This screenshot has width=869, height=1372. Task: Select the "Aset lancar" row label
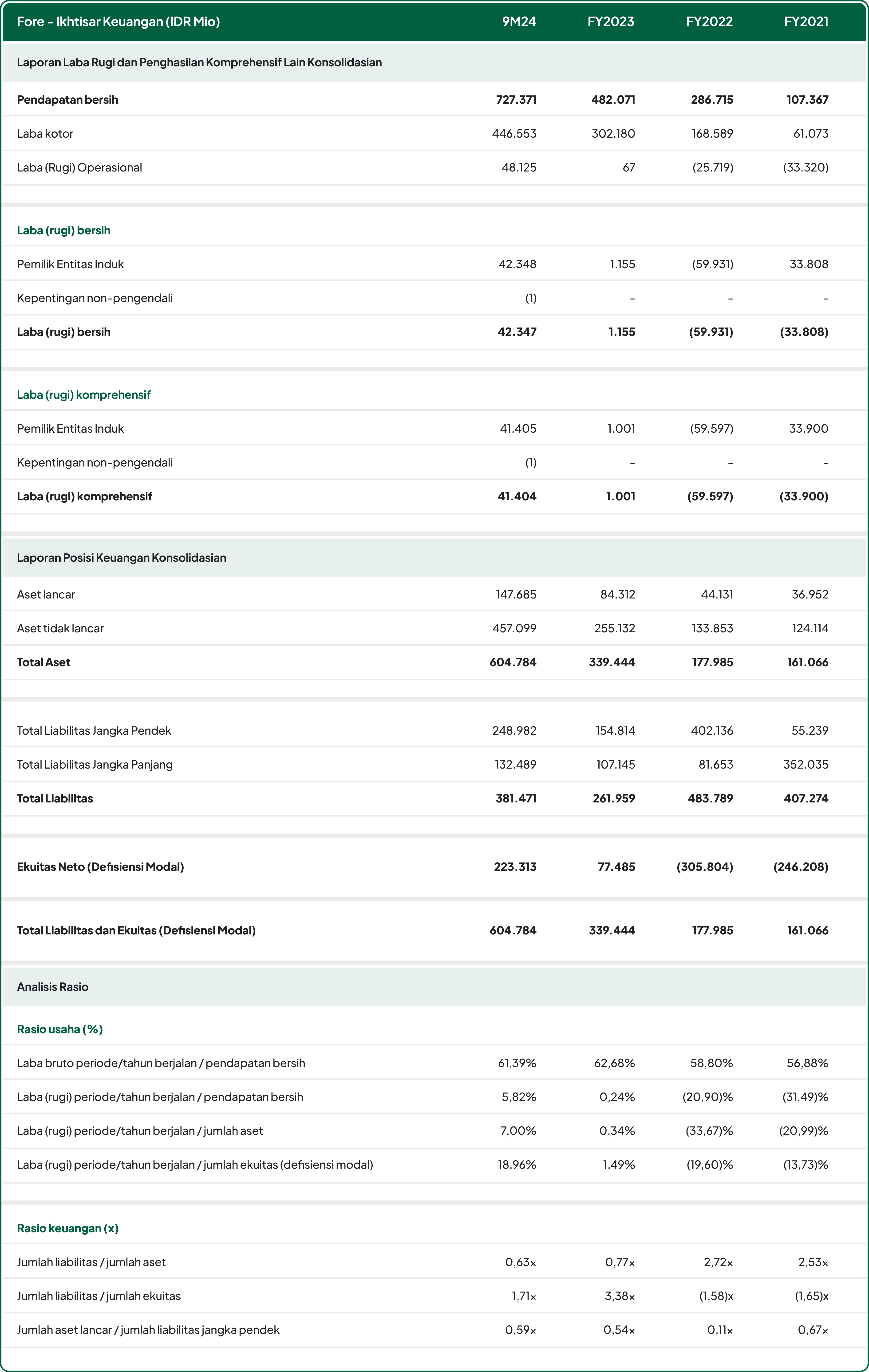46,594
